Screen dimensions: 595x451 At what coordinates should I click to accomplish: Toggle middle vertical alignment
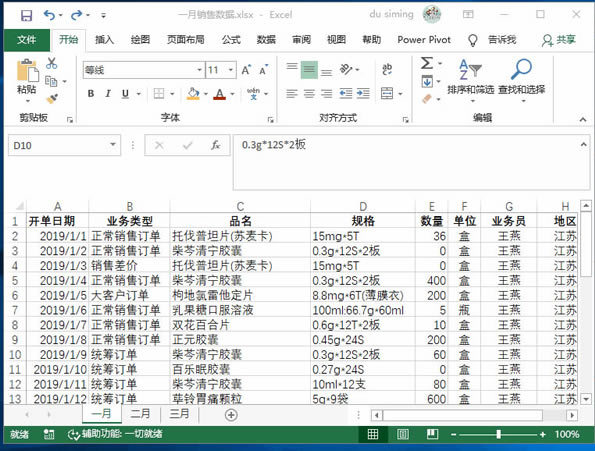309,69
